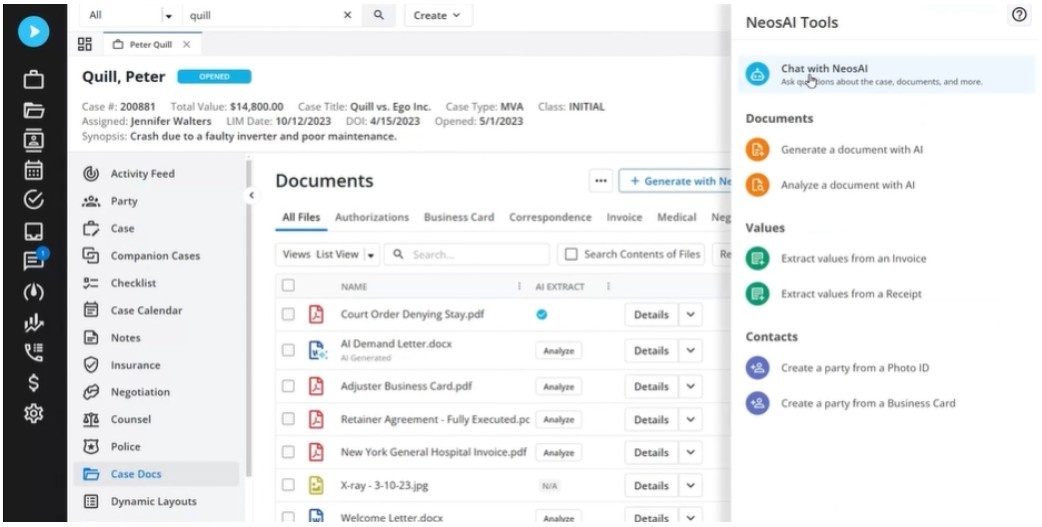1042x527 pixels.
Task: Switch to the Authorizations tab
Action: tap(371, 217)
